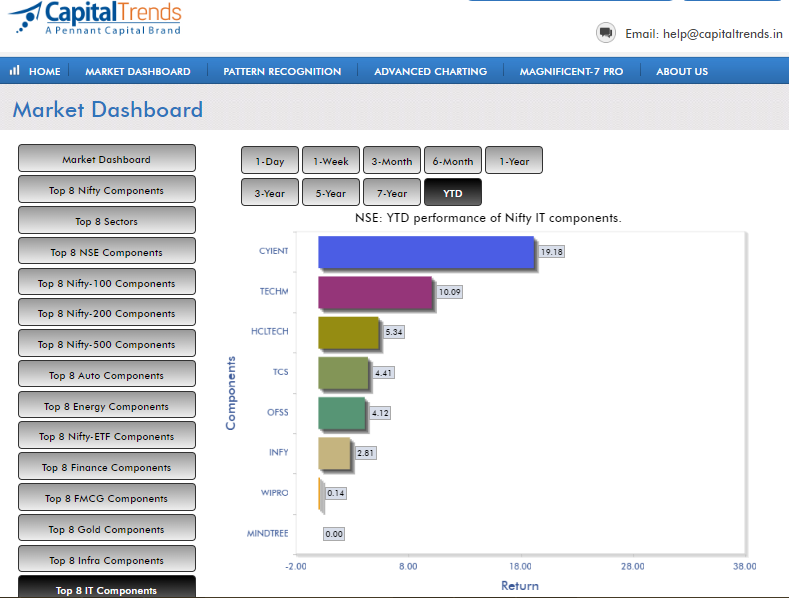The width and height of the screenshot is (789, 598).
Task: Click the 4.41 value label
Action: pos(383,373)
